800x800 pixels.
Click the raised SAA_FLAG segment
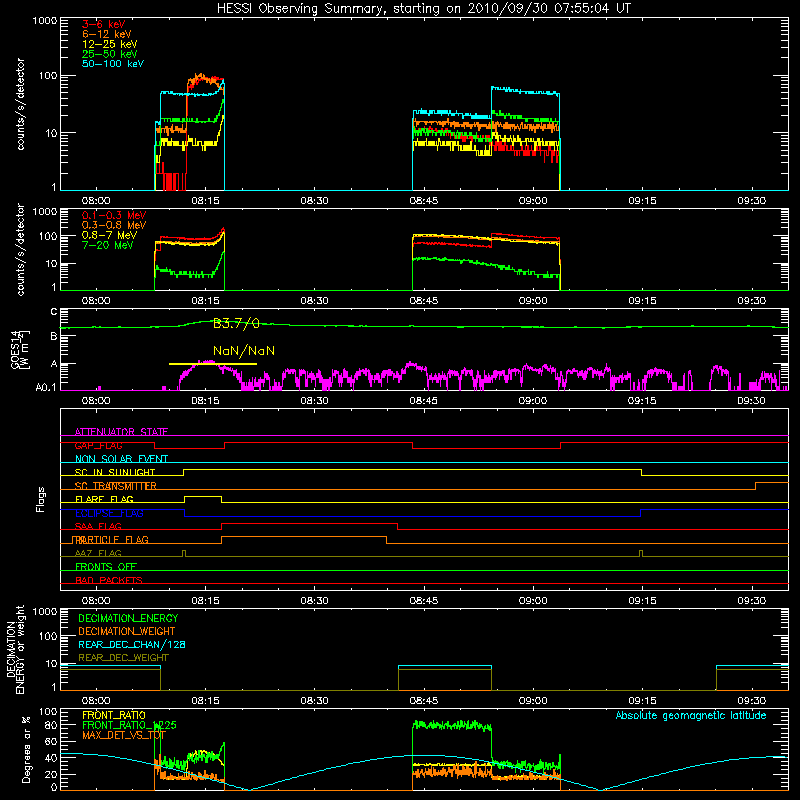point(309,524)
